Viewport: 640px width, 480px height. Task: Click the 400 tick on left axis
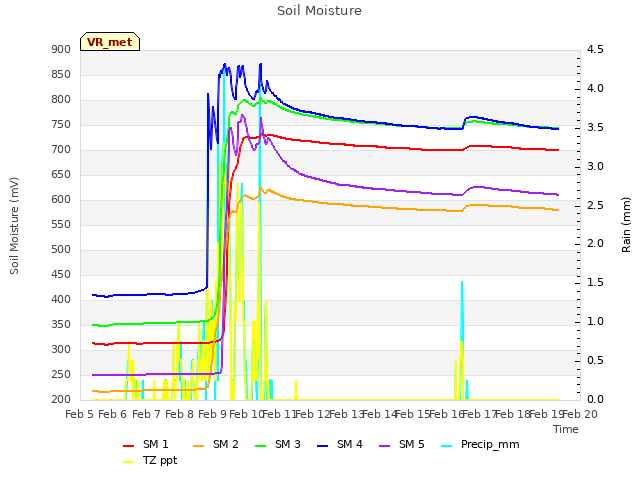point(61,300)
